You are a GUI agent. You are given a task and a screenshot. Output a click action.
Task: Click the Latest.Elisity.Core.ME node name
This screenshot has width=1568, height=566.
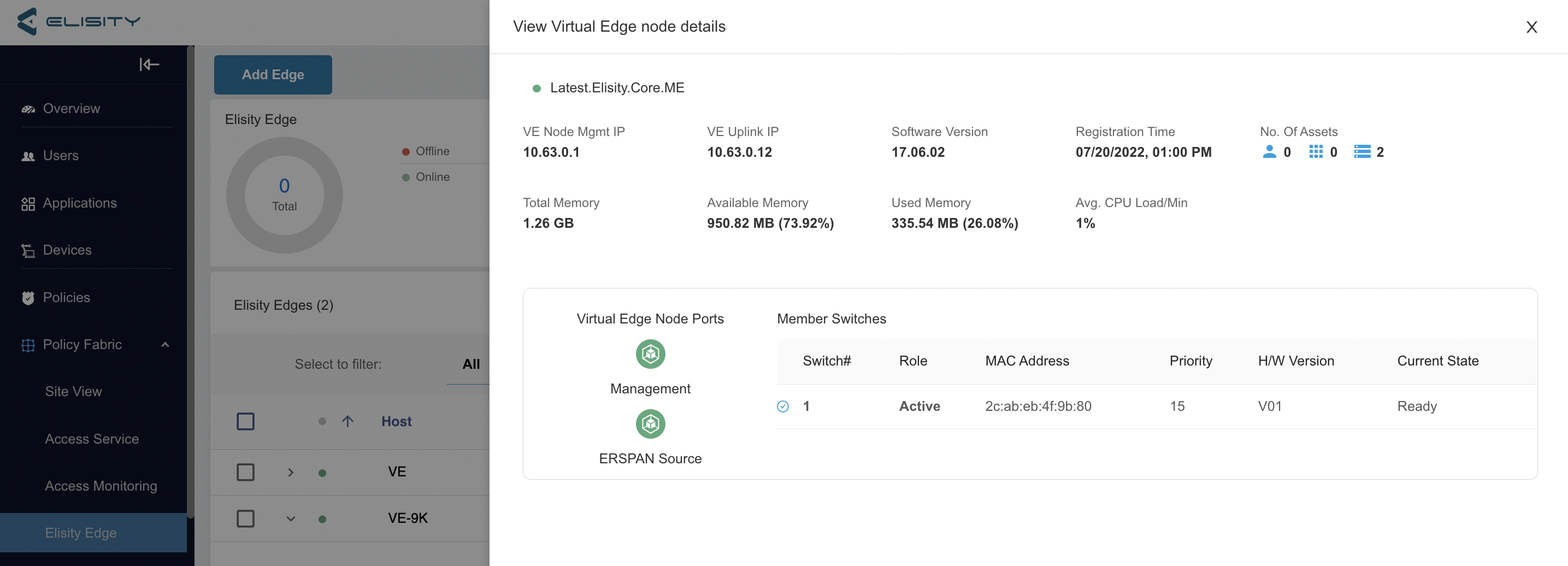617,89
